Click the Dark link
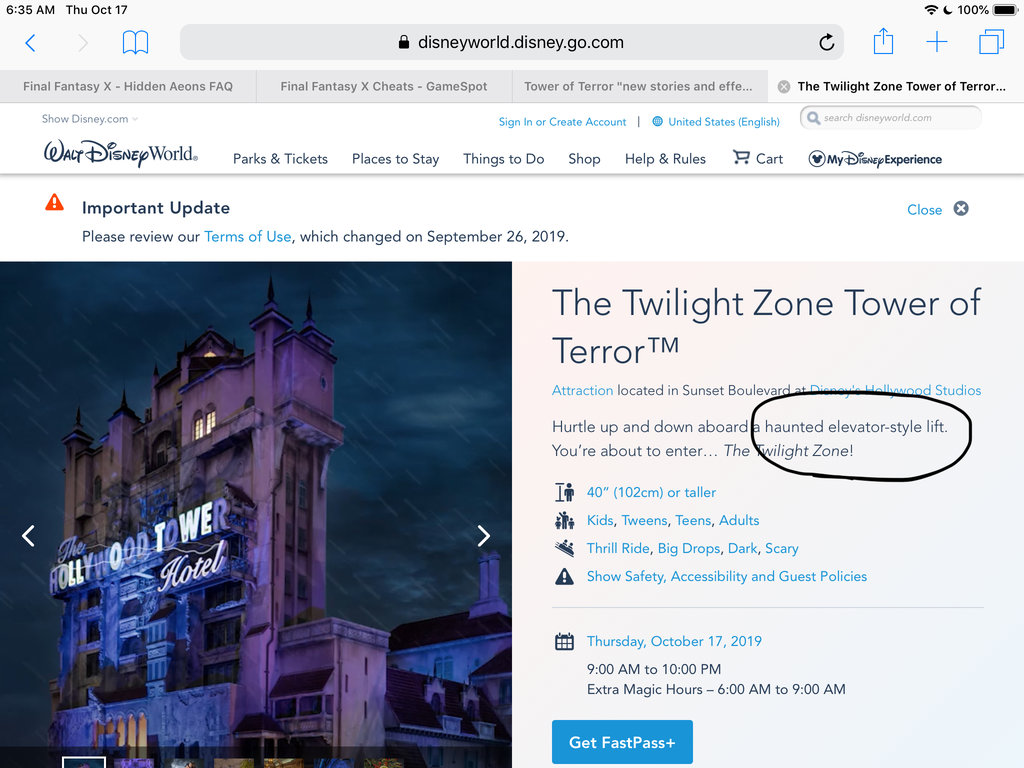This screenshot has height=768, width=1024. 743,549
